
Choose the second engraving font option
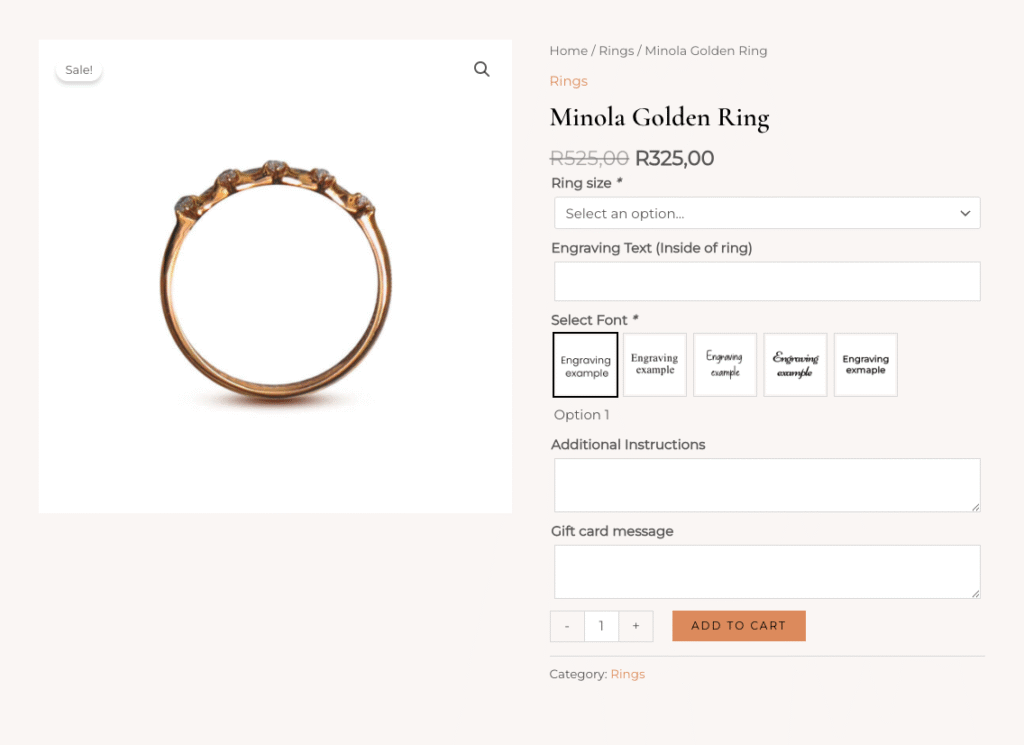655,365
